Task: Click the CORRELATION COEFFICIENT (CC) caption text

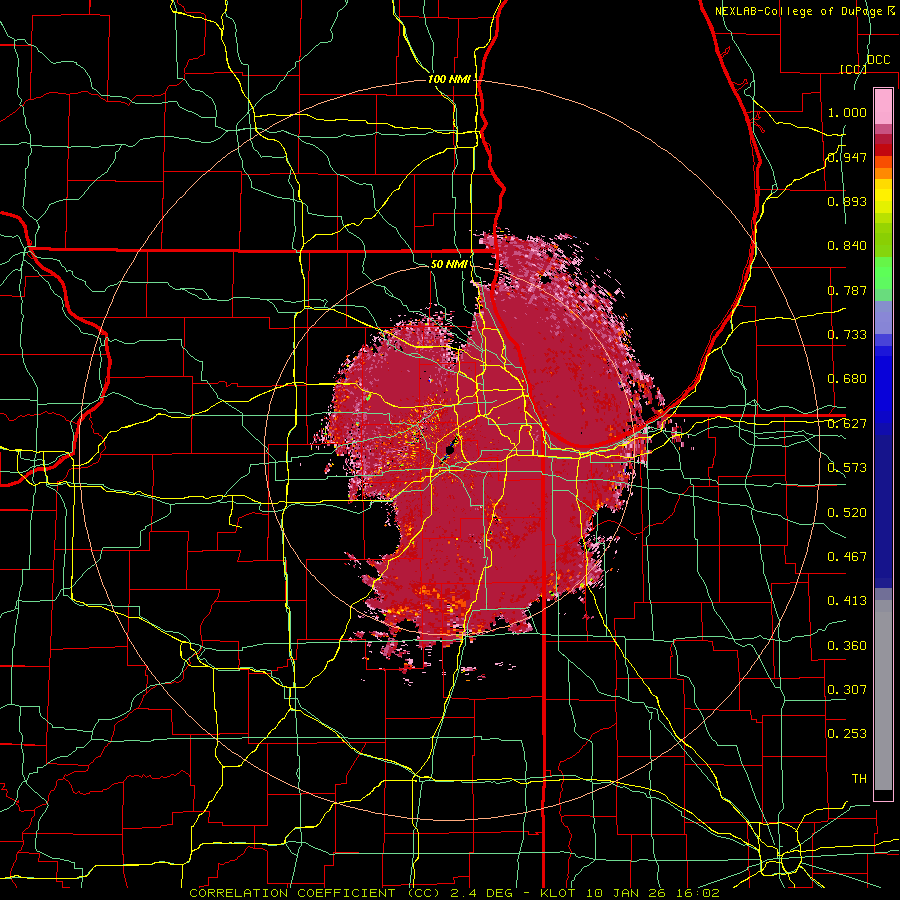Action: pyautogui.click(x=315, y=893)
